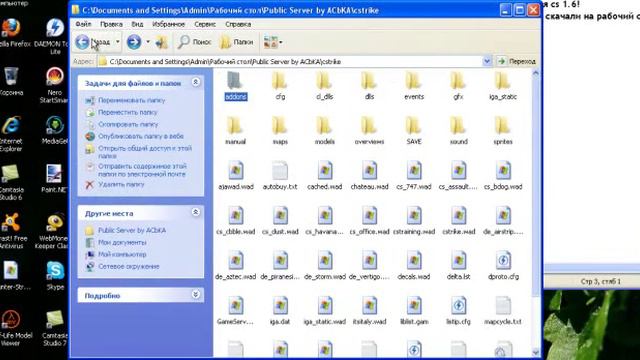The width and height of the screenshot is (640, 360).
Task: Select the SAVE folder
Action: tap(414, 130)
